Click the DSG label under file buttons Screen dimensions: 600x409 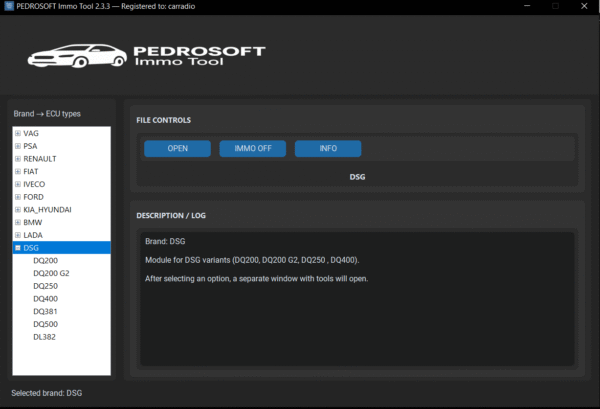pos(357,177)
